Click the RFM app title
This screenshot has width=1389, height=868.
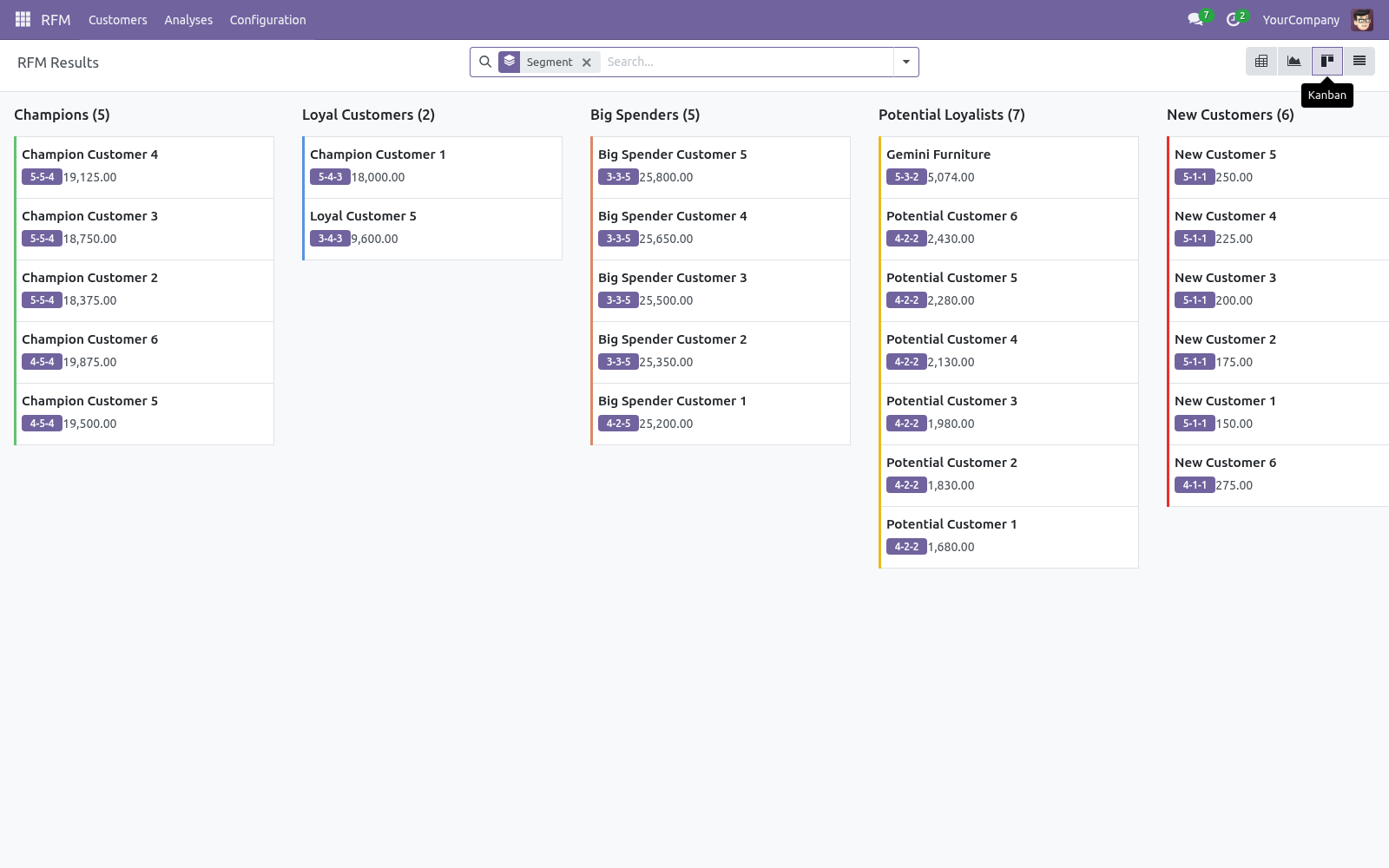(x=56, y=20)
